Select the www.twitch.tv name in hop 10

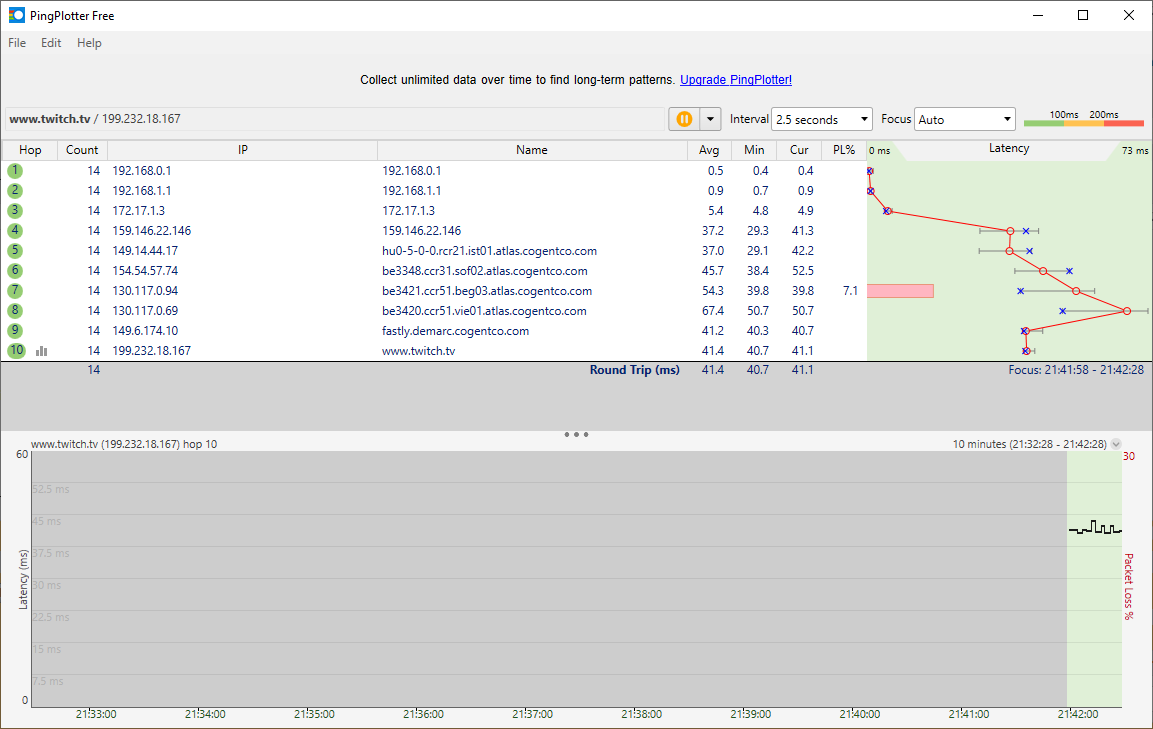(418, 351)
